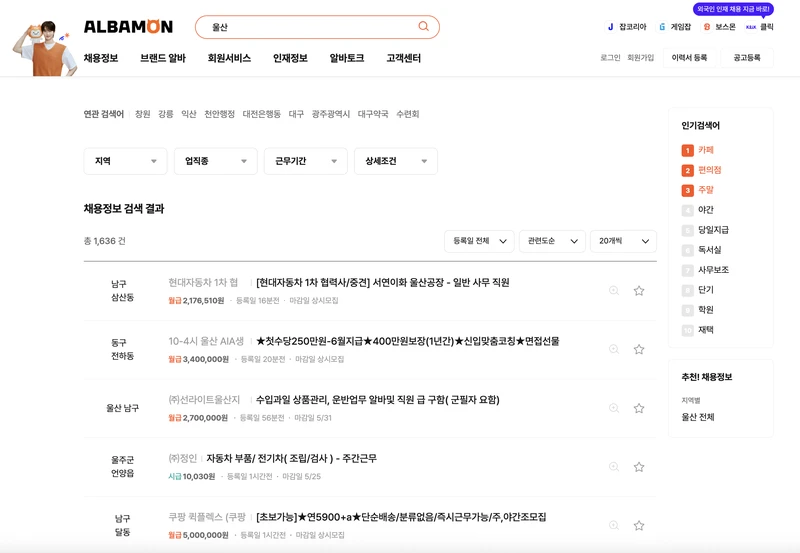Select popular search 당일지급
The width and height of the screenshot is (800, 553).
(x=713, y=230)
